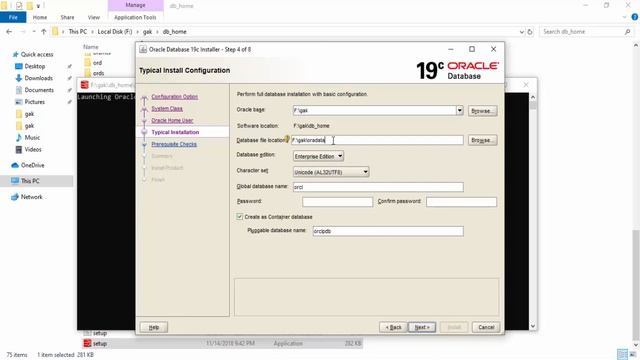
Task: Expand the address bar history dropdown
Action: (x=521, y=32)
